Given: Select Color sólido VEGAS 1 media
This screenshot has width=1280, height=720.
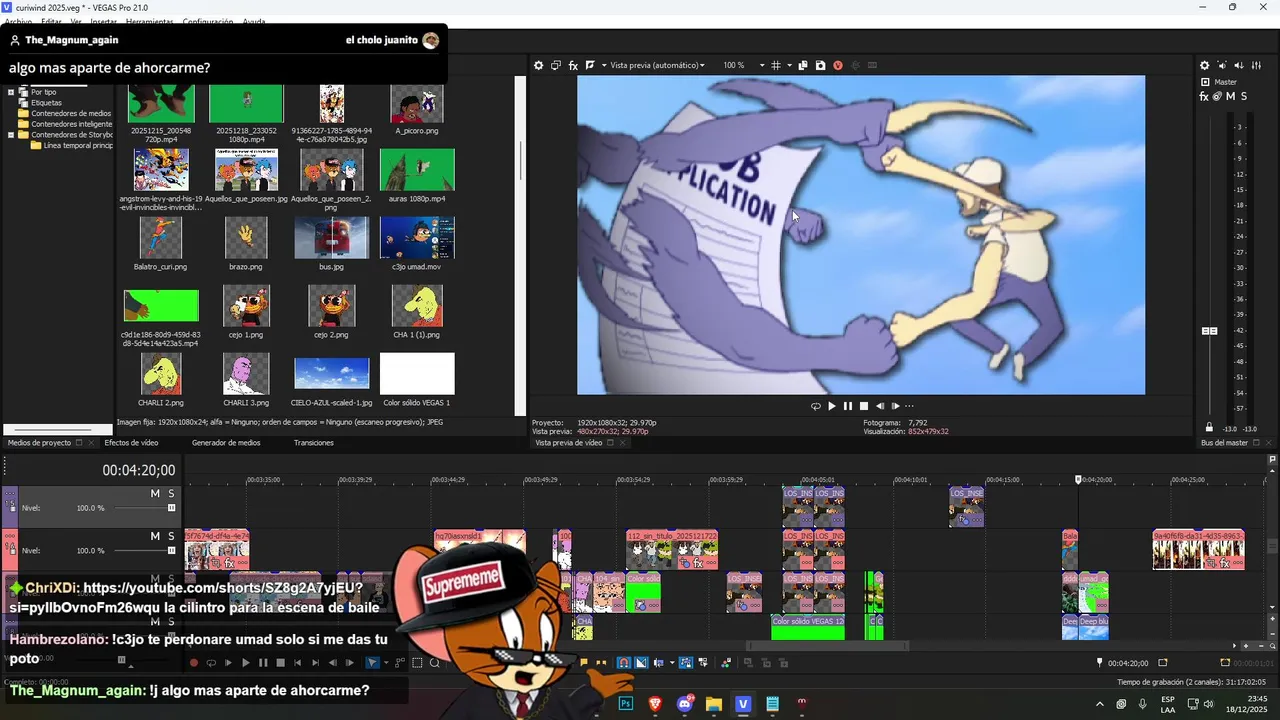Looking at the screenshot, I should tap(417, 374).
